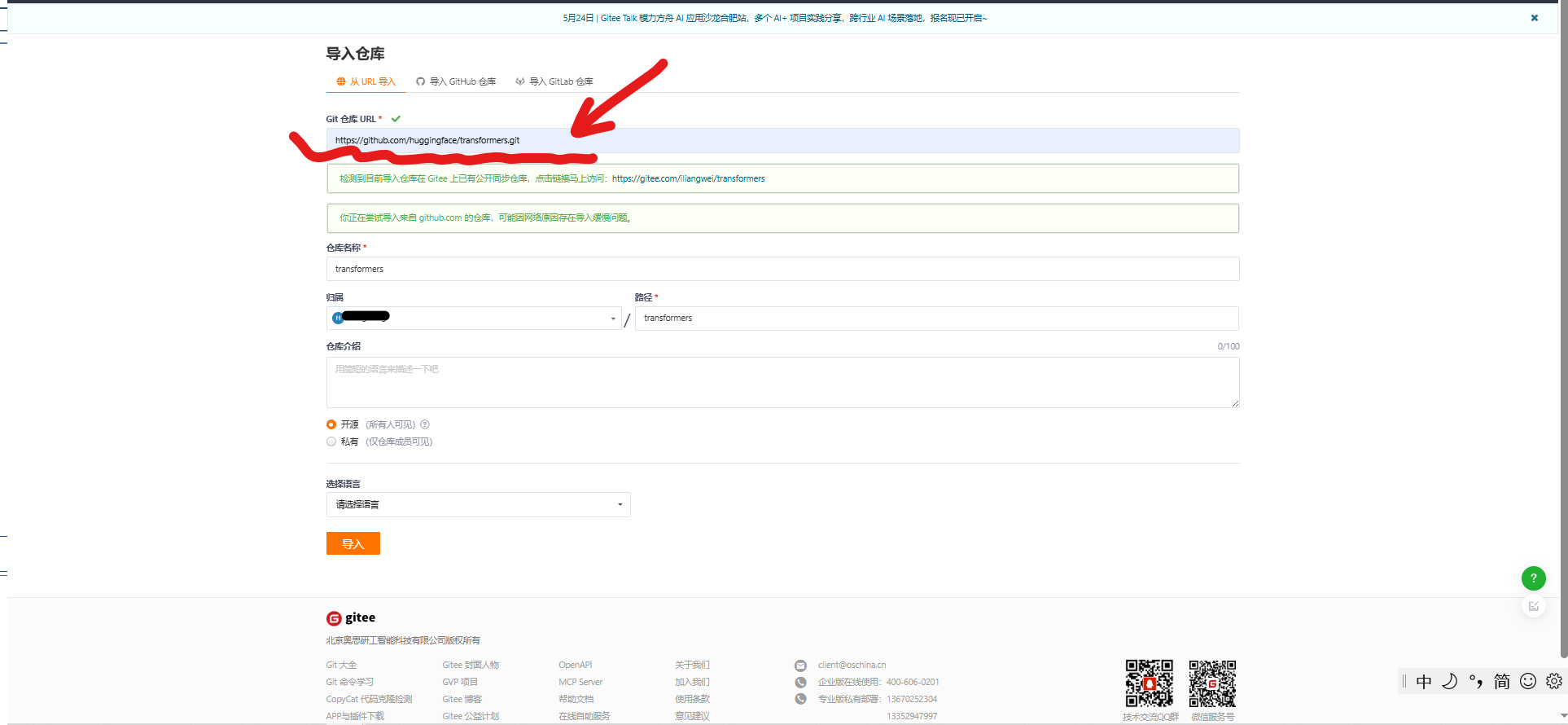Click phone icon beside 企业版在线使用

coord(801,683)
